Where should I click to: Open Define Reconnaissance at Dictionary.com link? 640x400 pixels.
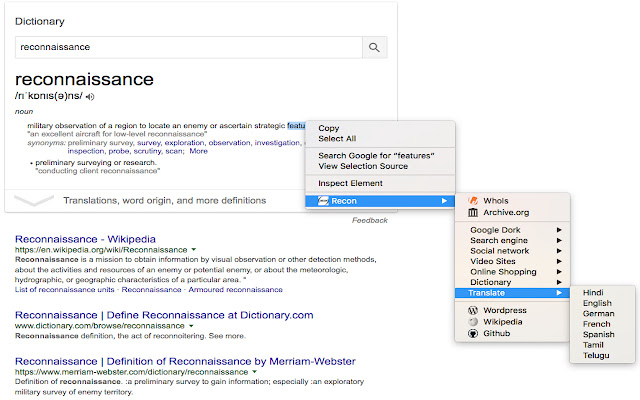pyautogui.click(x=164, y=315)
